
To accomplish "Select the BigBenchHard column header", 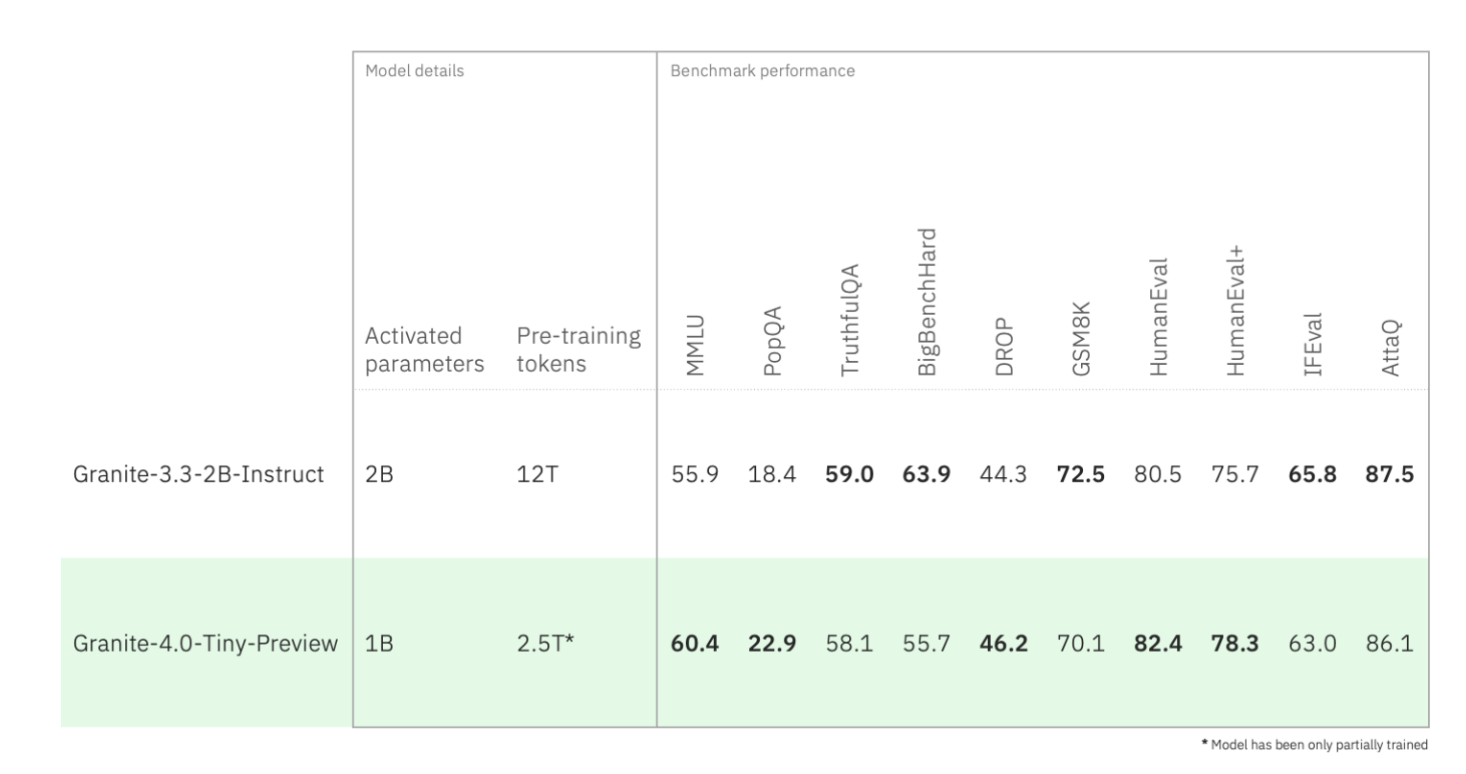I will [928, 311].
